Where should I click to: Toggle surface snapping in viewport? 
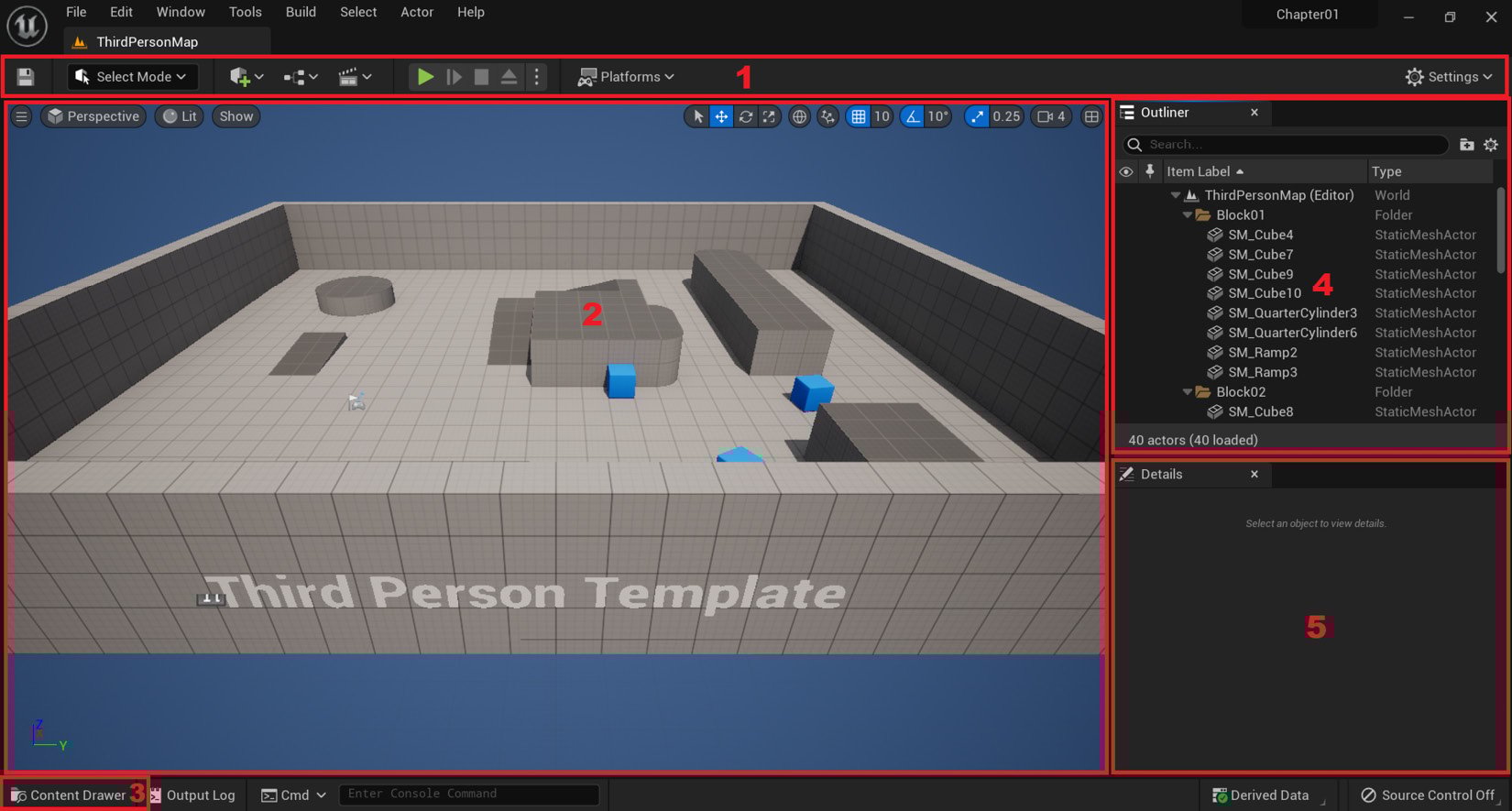coord(828,116)
